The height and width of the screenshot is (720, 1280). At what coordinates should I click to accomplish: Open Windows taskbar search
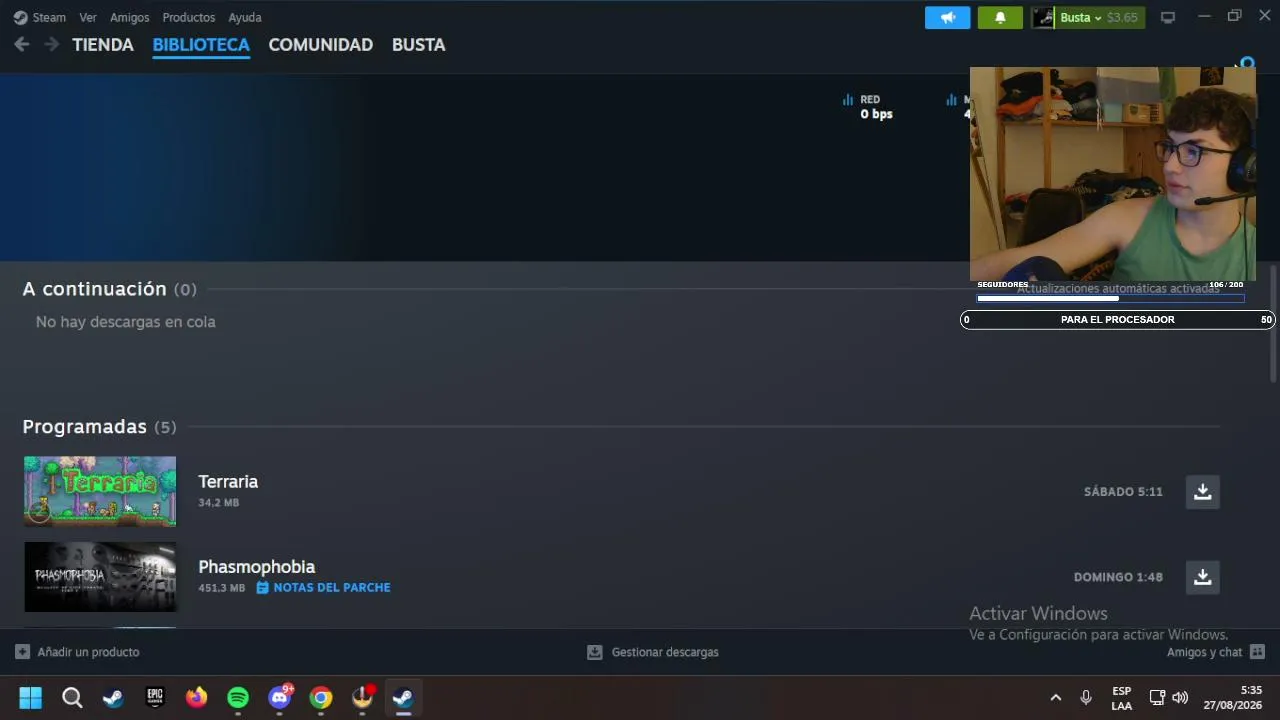pos(72,697)
